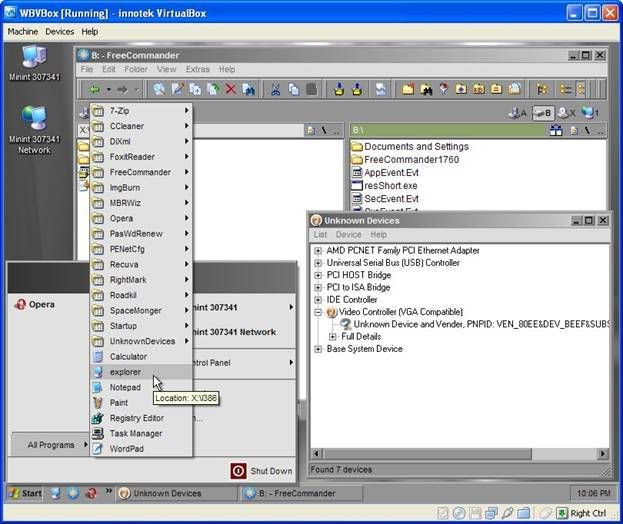Launch WordPad from programs menu

(141, 449)
